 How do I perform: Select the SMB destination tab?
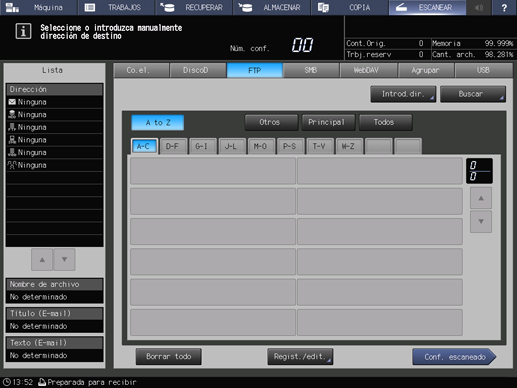click(311, 70)
